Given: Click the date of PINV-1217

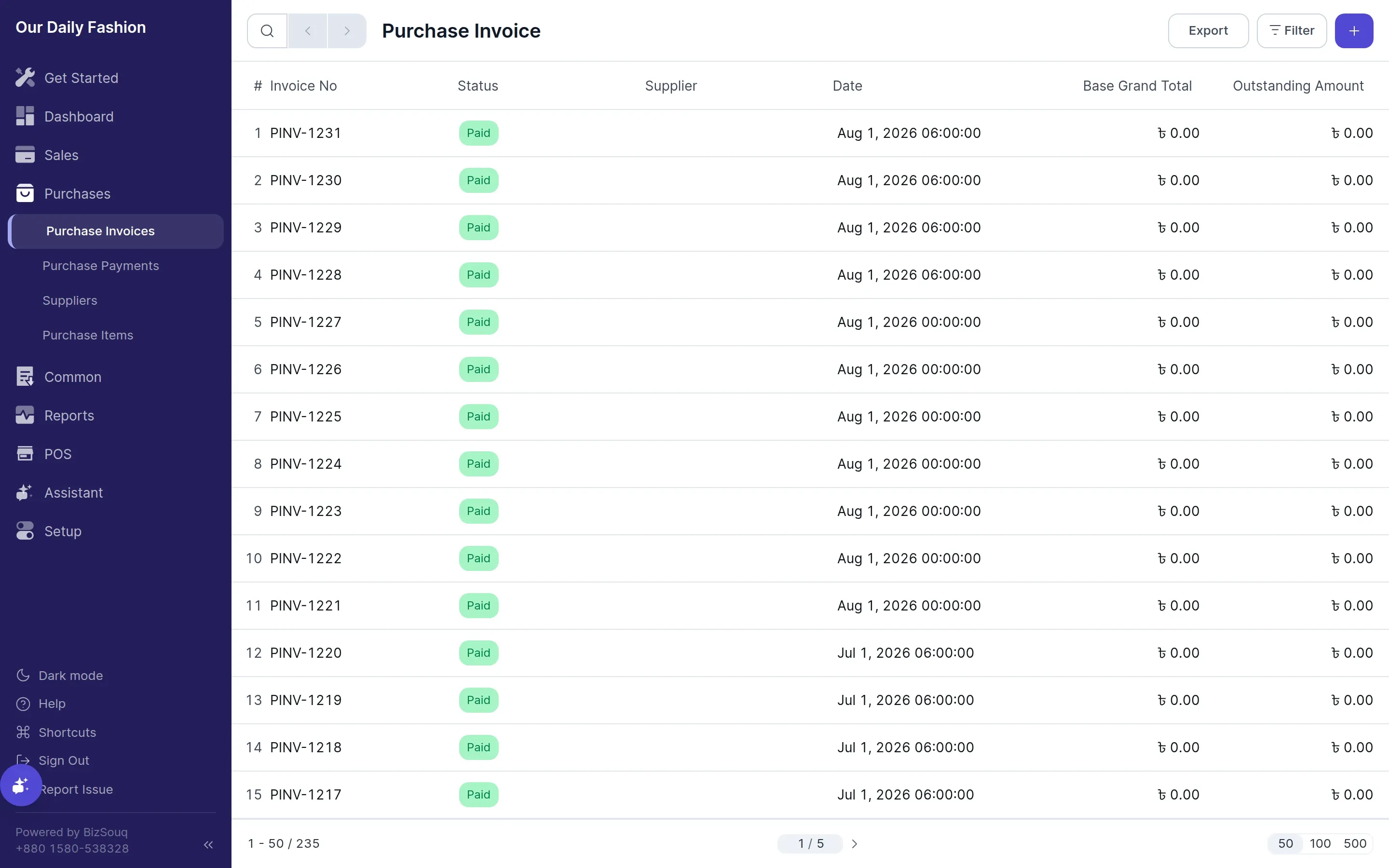Looking at the screenshot, I should tap(905, 795).
